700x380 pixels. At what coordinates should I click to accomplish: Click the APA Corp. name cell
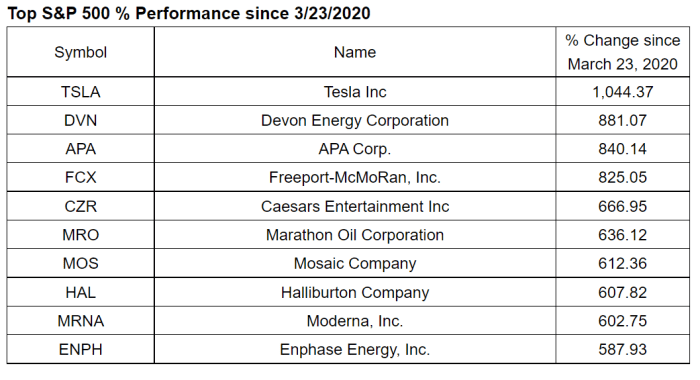pyautogui.click(x=355, y=149)
